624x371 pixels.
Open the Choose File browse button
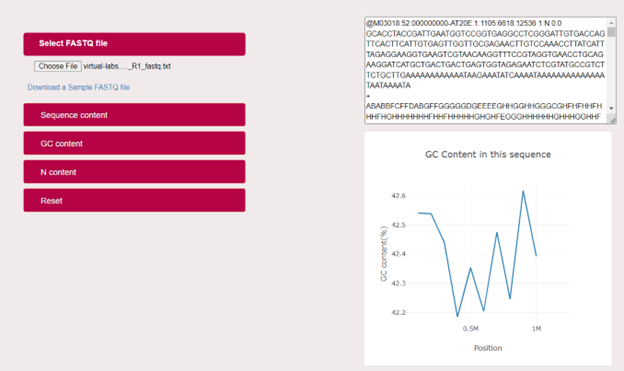pos(58,66)
